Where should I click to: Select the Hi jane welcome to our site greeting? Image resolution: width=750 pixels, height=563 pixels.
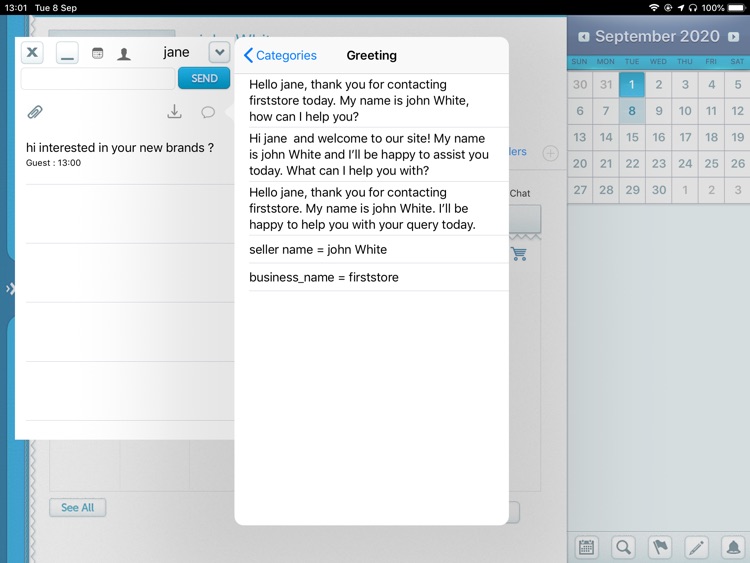(372, 155)
